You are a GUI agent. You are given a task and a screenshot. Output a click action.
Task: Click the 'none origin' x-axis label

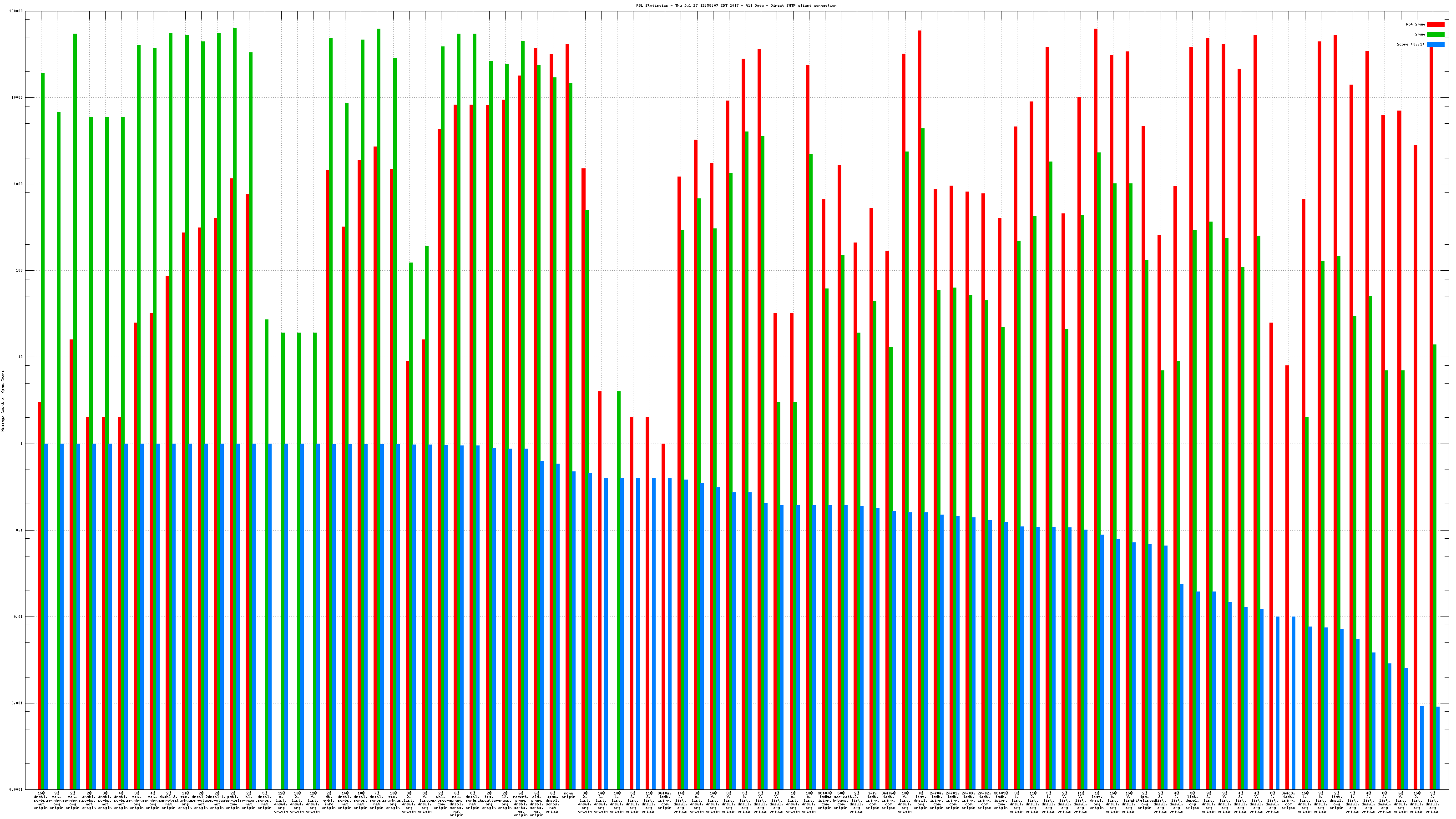point(569,795)
